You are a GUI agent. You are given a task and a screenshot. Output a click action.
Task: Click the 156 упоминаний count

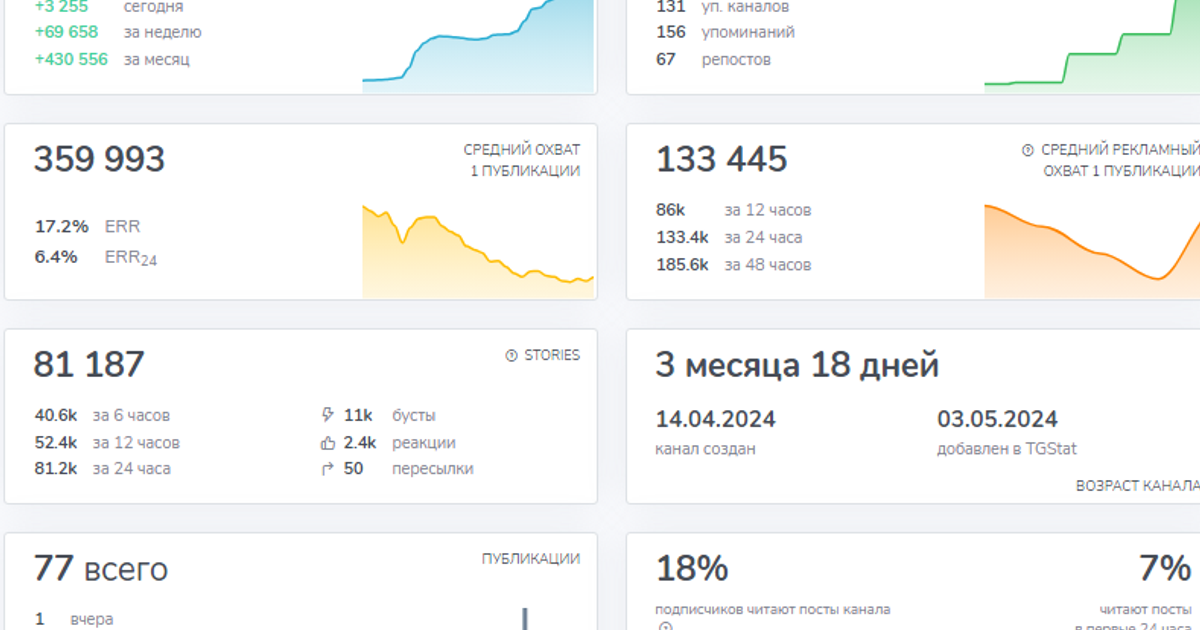pos(671,32)
